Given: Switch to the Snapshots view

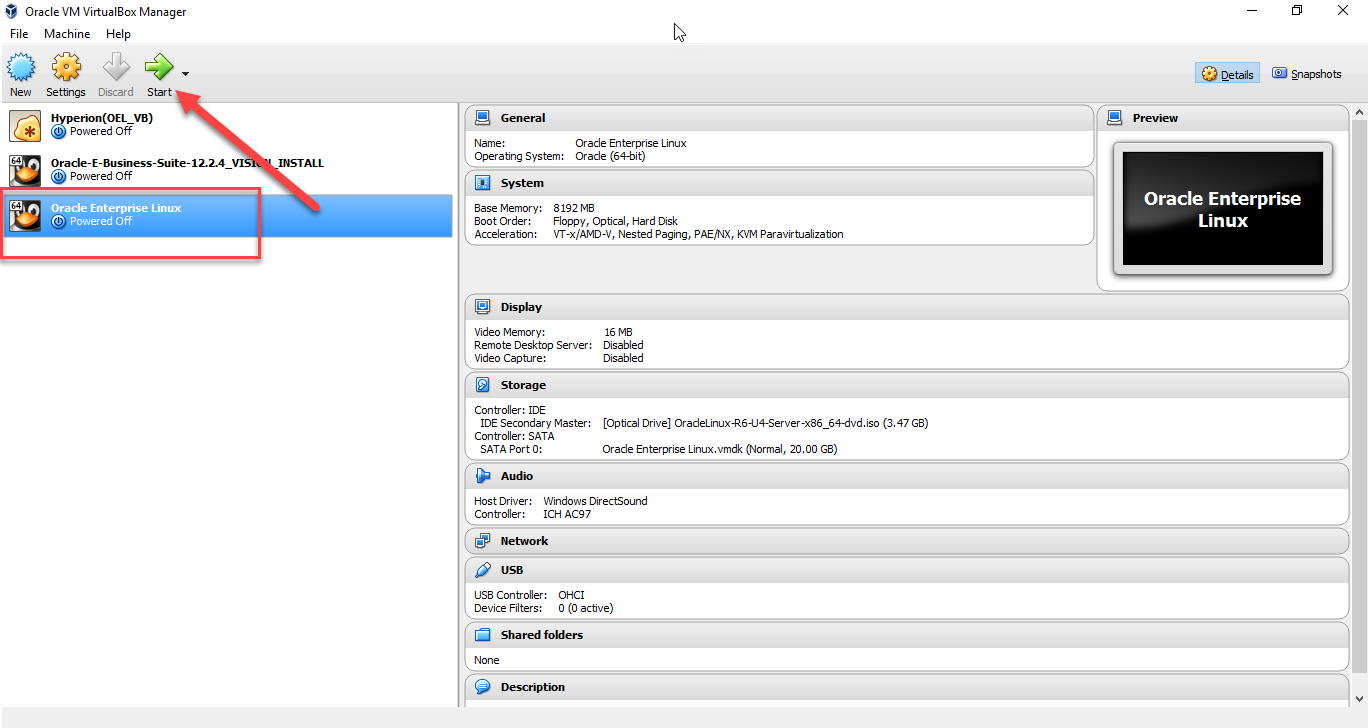Looking at the screenshot, I should point(1306,74).
